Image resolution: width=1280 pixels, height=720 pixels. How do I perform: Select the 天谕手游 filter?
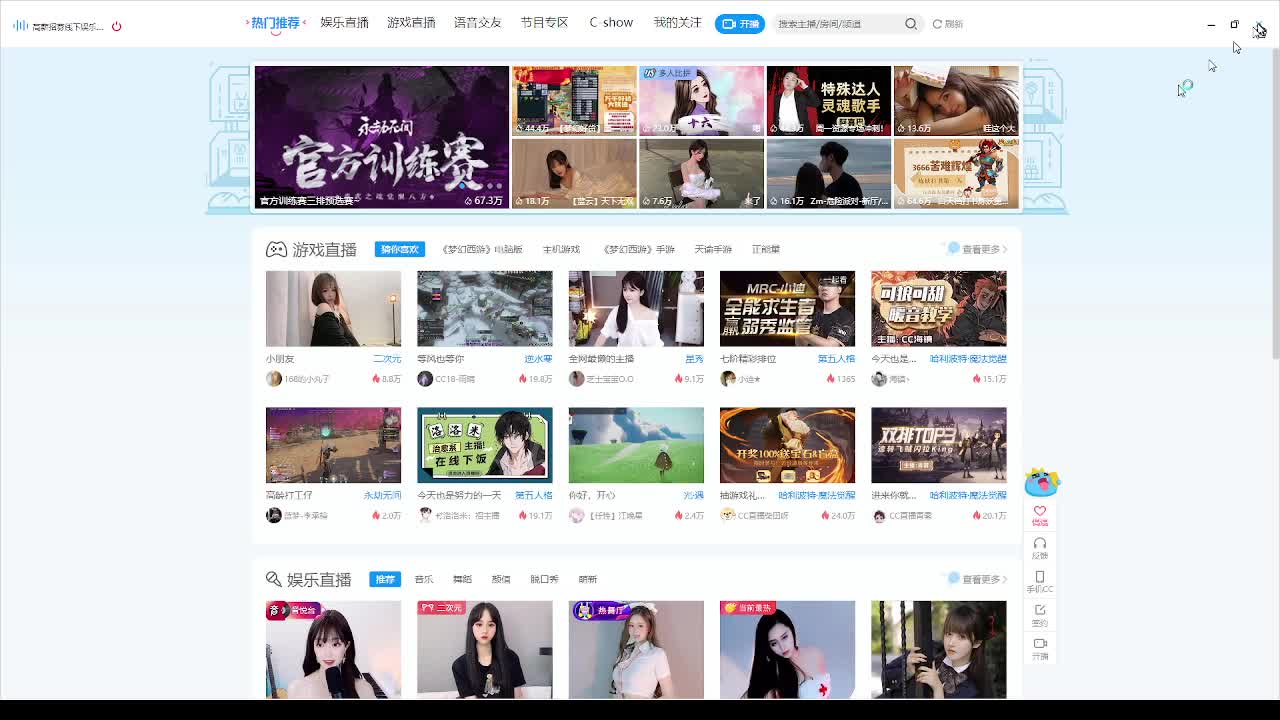713,249
